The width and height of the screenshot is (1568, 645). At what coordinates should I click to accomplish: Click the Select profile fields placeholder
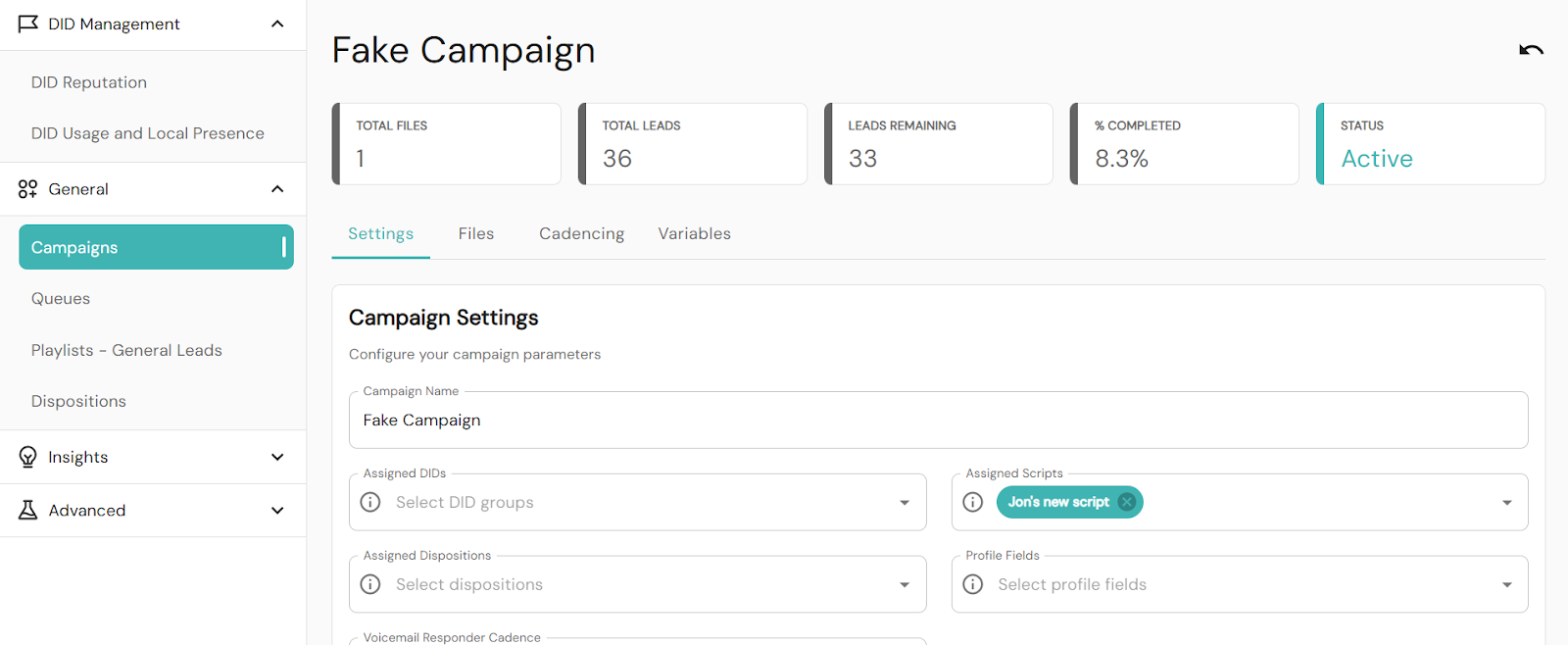click(x=1072, y=584)
